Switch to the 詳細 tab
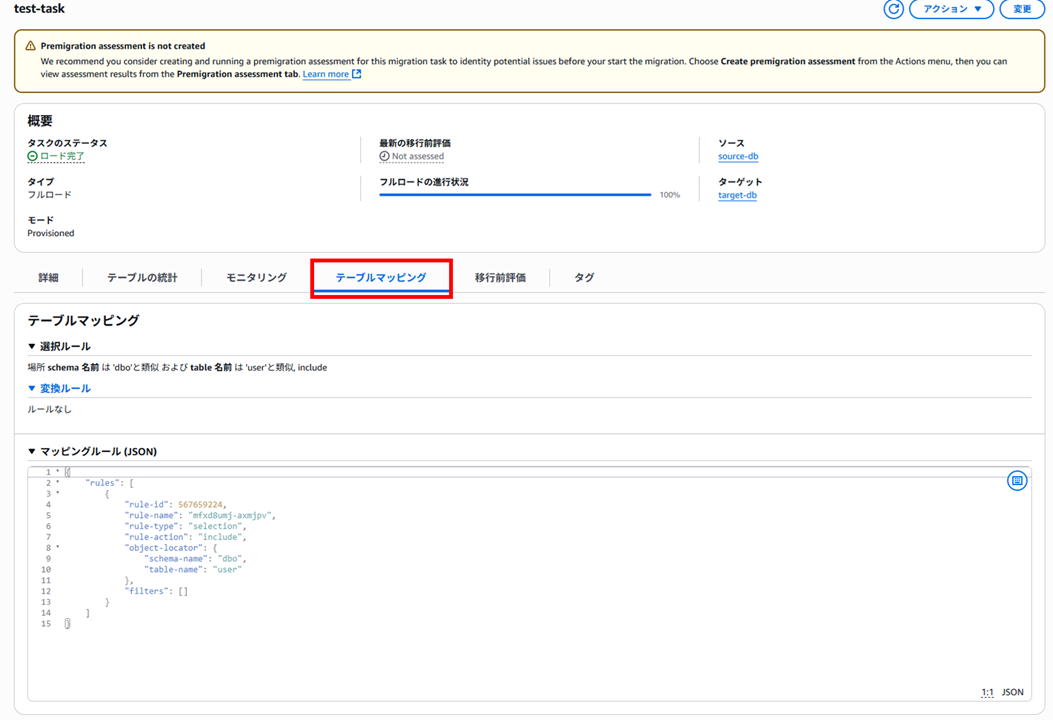This screenshot has height=720, width=1053. coord(48,277)
